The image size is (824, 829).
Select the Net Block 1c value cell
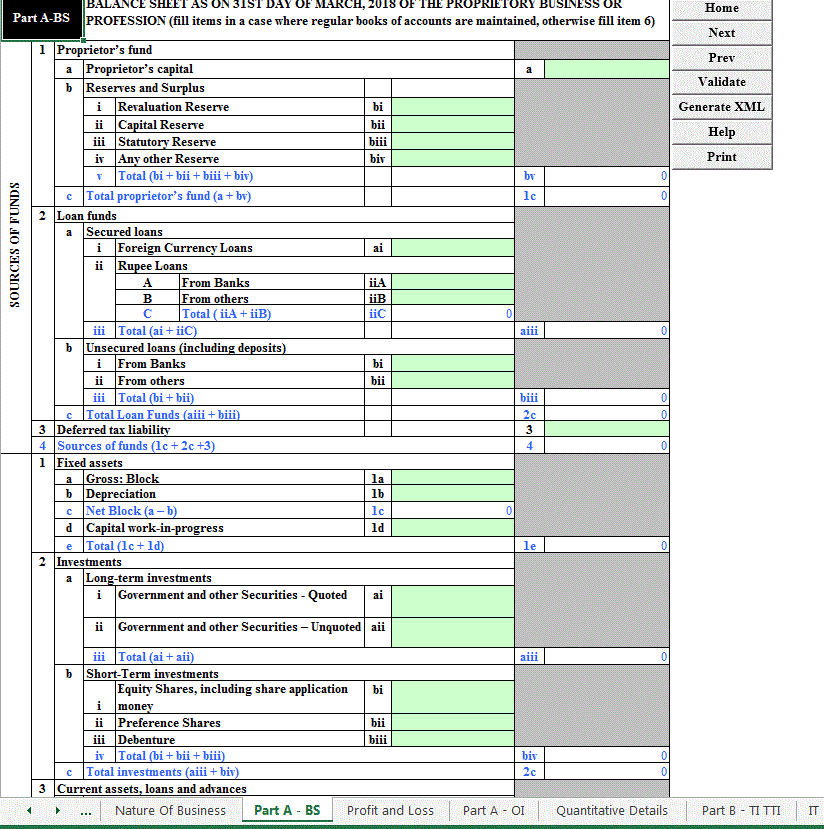click(x=452, y=511)
